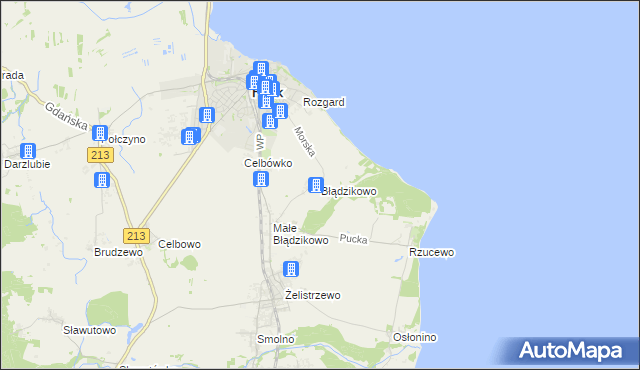Click the building marker above Darzlubie
The width and height of the screenshot is (640, 370).
(x=28, y=151)
